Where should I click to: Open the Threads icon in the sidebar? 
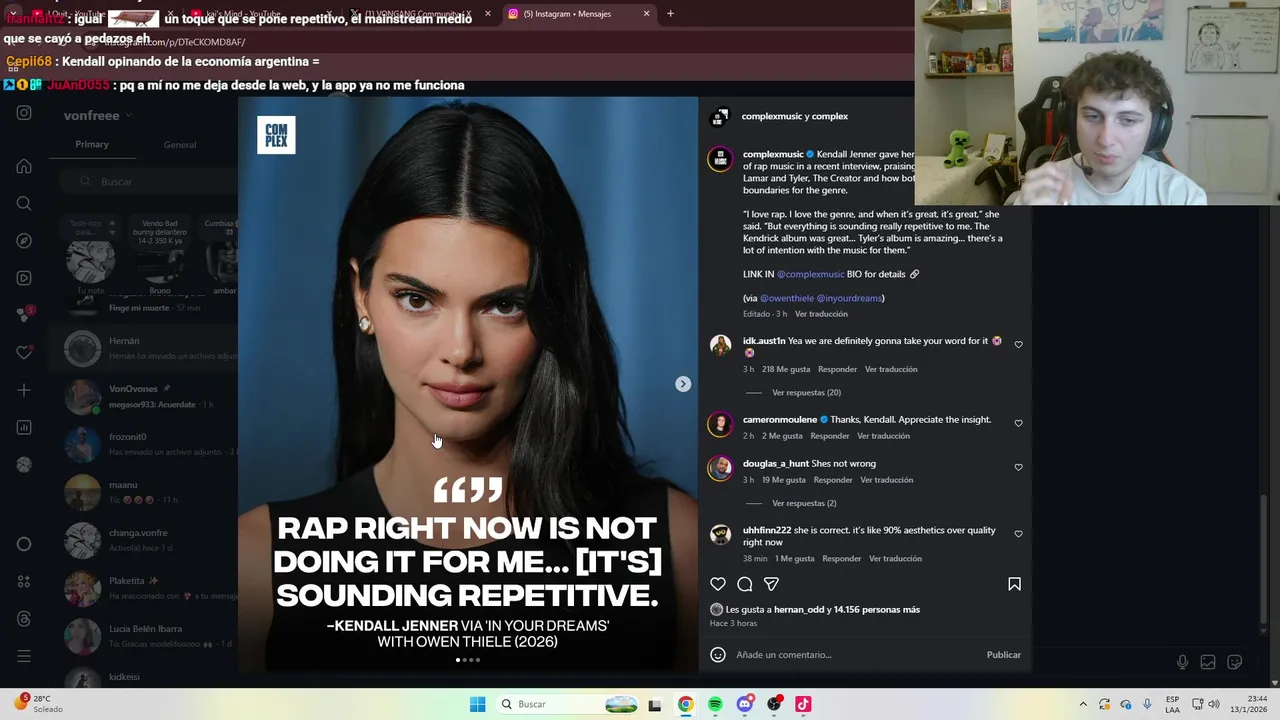click(24, 619)
